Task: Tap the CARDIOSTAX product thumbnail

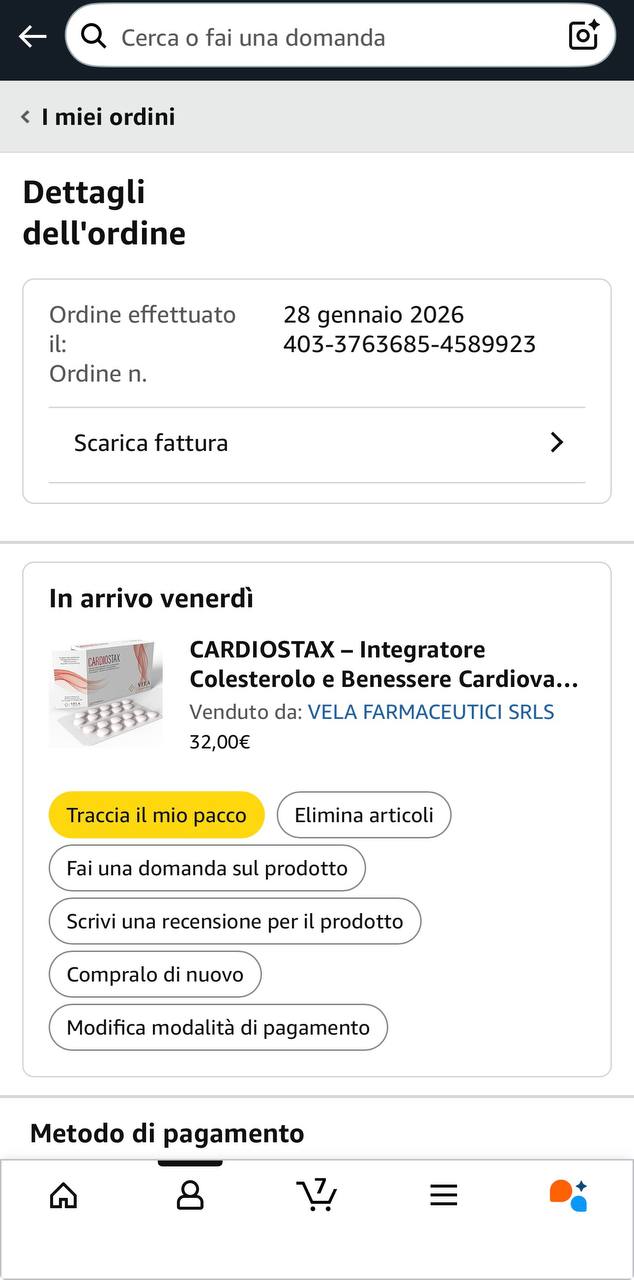Action: pyautogui.click(x=107, y=694)
